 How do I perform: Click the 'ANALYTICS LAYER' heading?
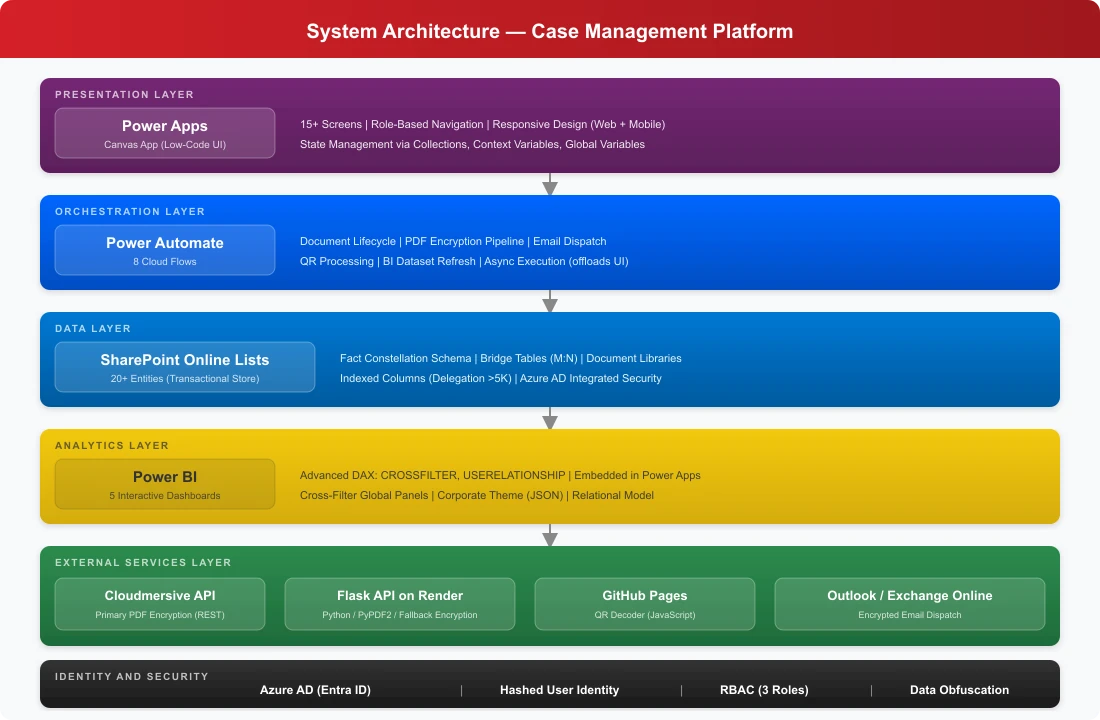pos(112,446)
